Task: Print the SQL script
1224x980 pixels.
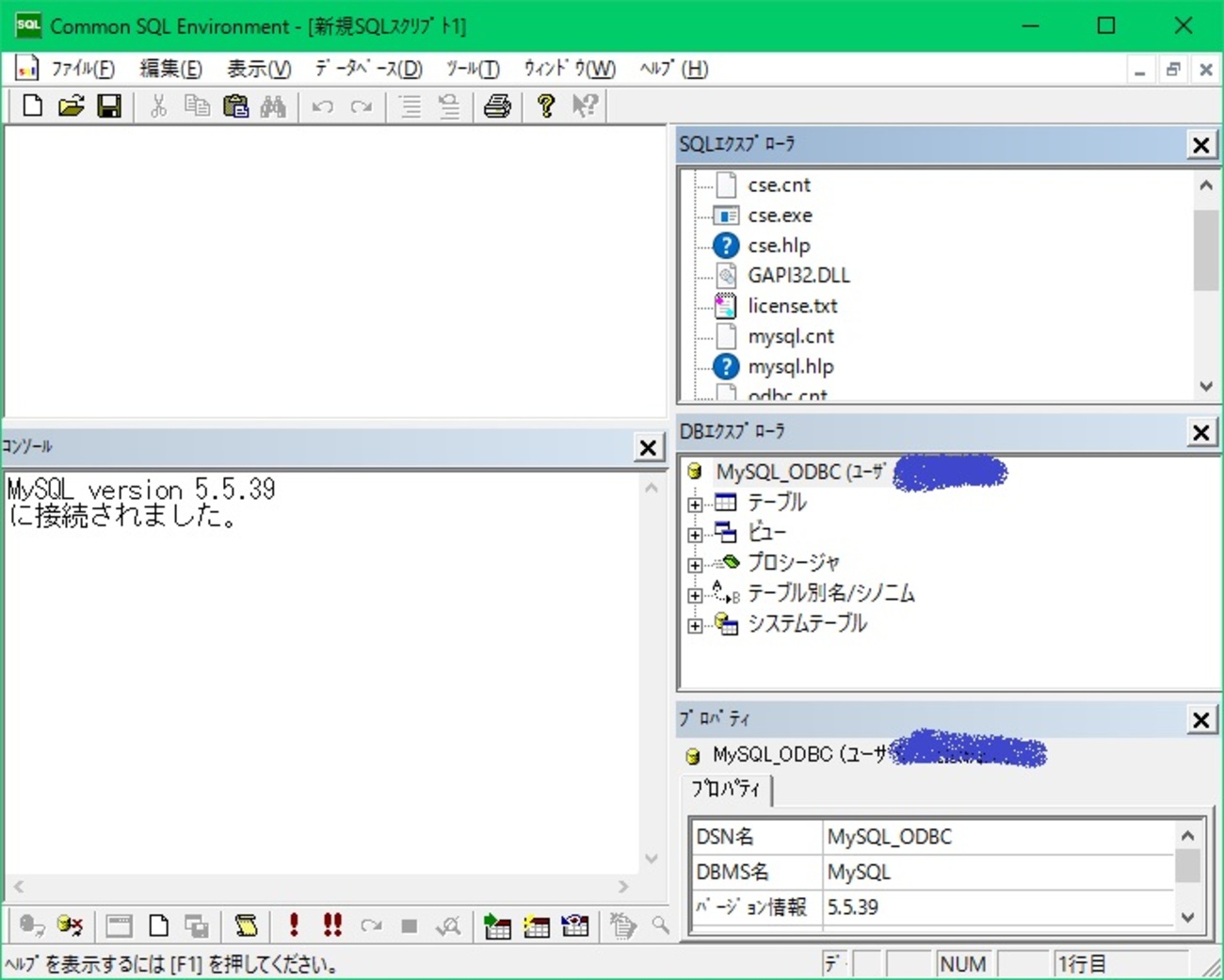Action: coord(496,106)
